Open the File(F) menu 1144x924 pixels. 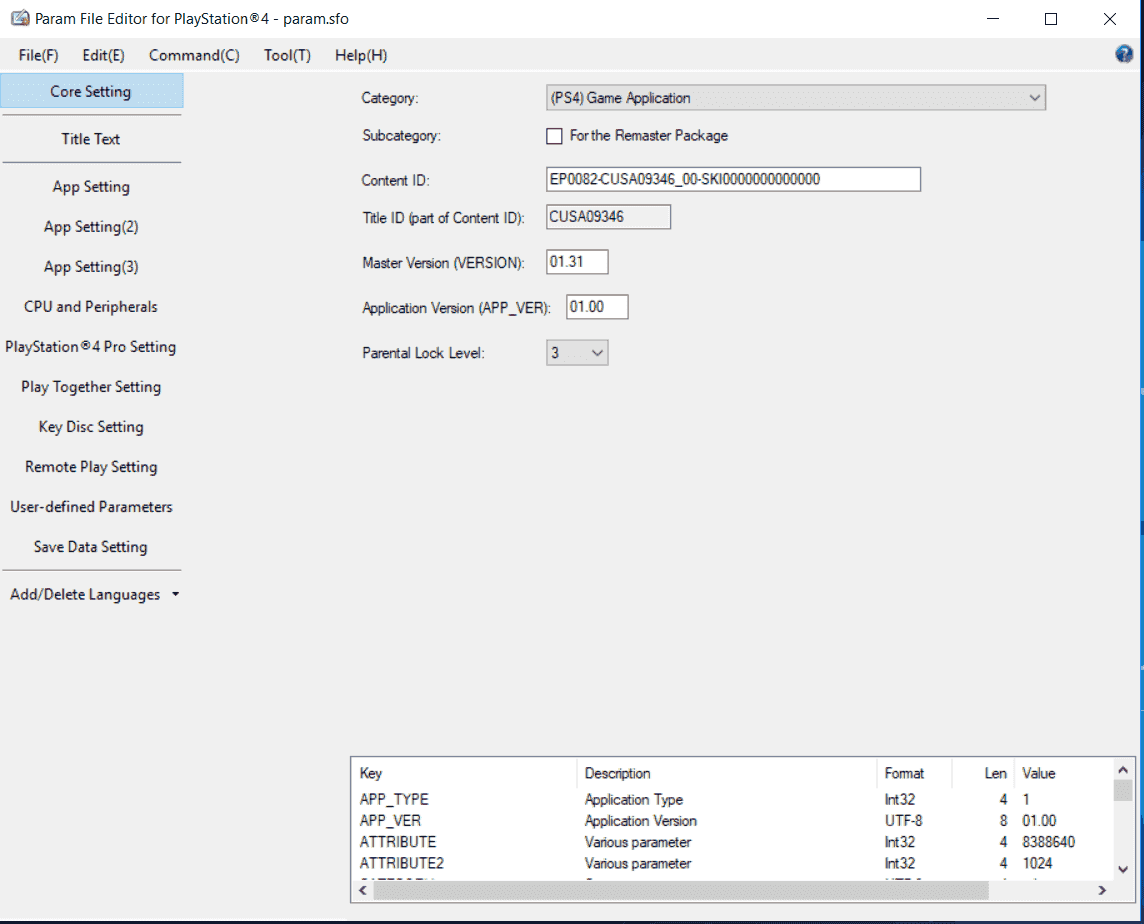coord(39,55)
